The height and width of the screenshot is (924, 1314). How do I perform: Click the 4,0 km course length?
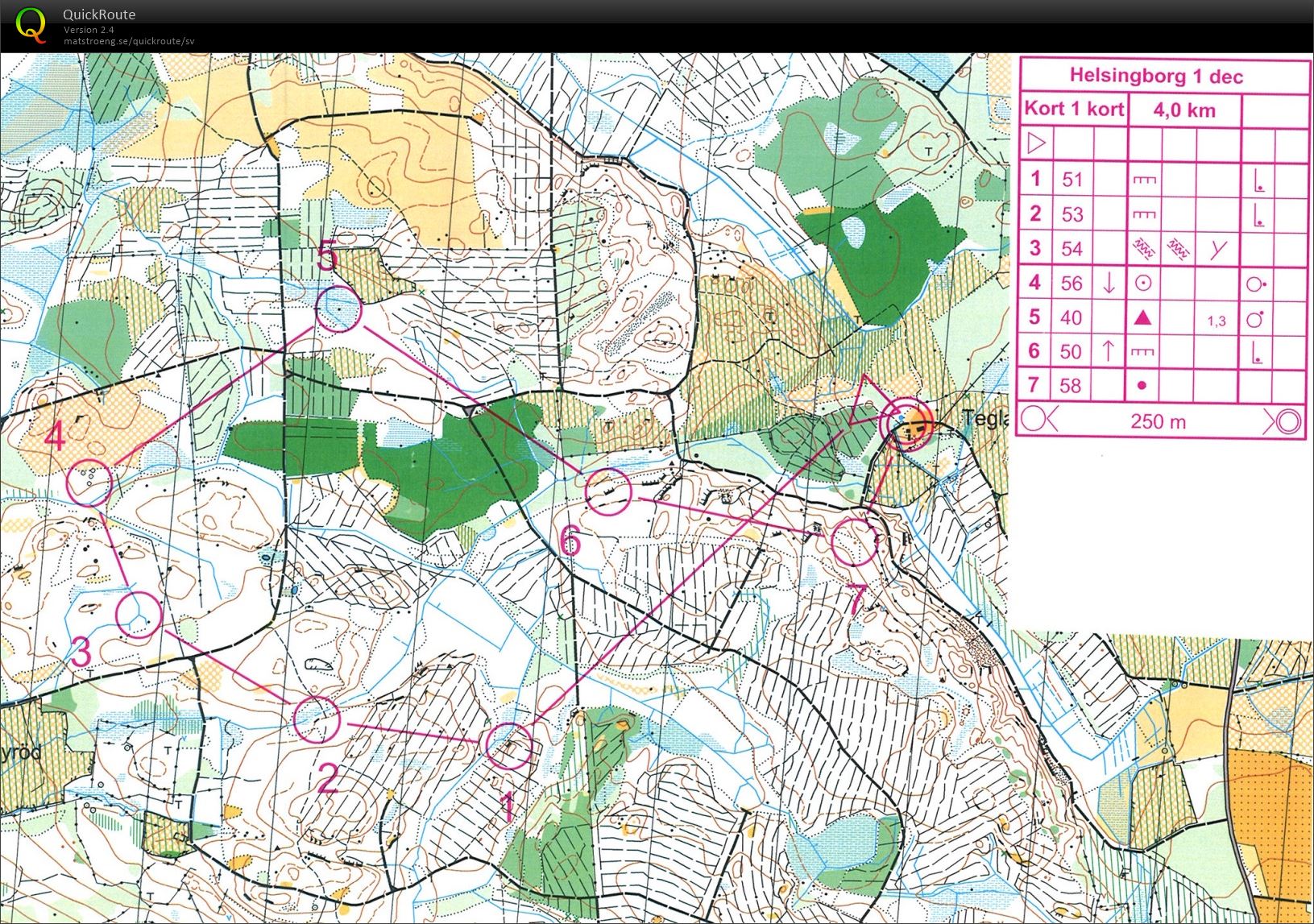[1184, 110]
